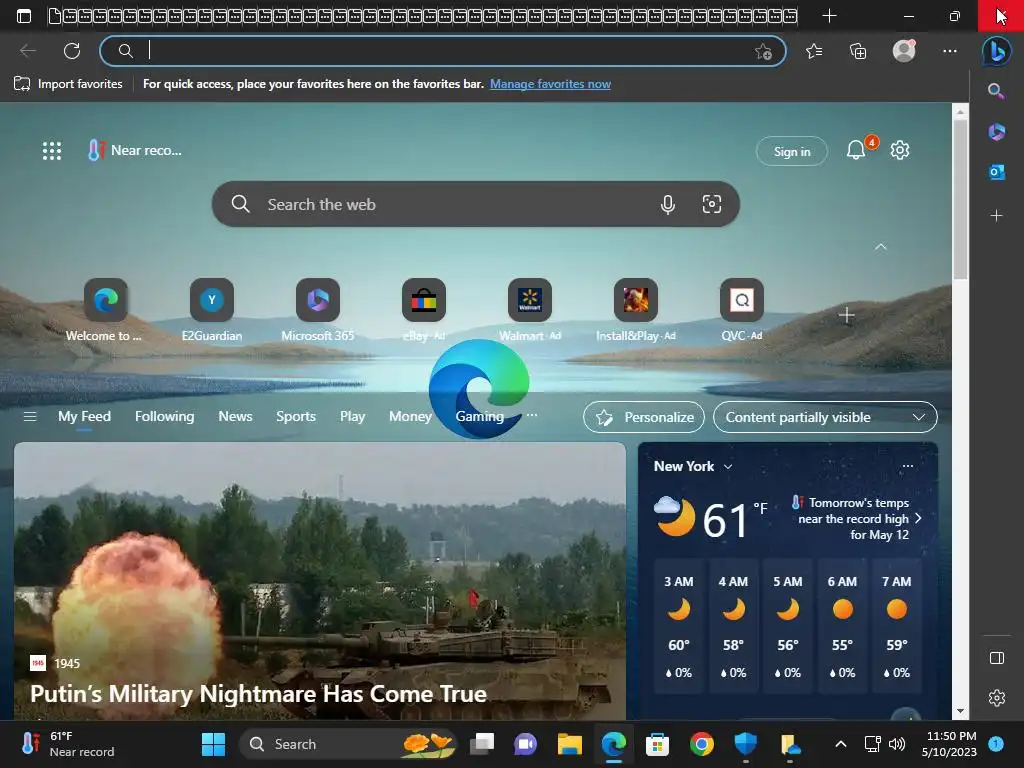Open tomorrow's temps record high alert
Image resolution: width=1024 pixels, height=768 pixels.
(856, 519)
